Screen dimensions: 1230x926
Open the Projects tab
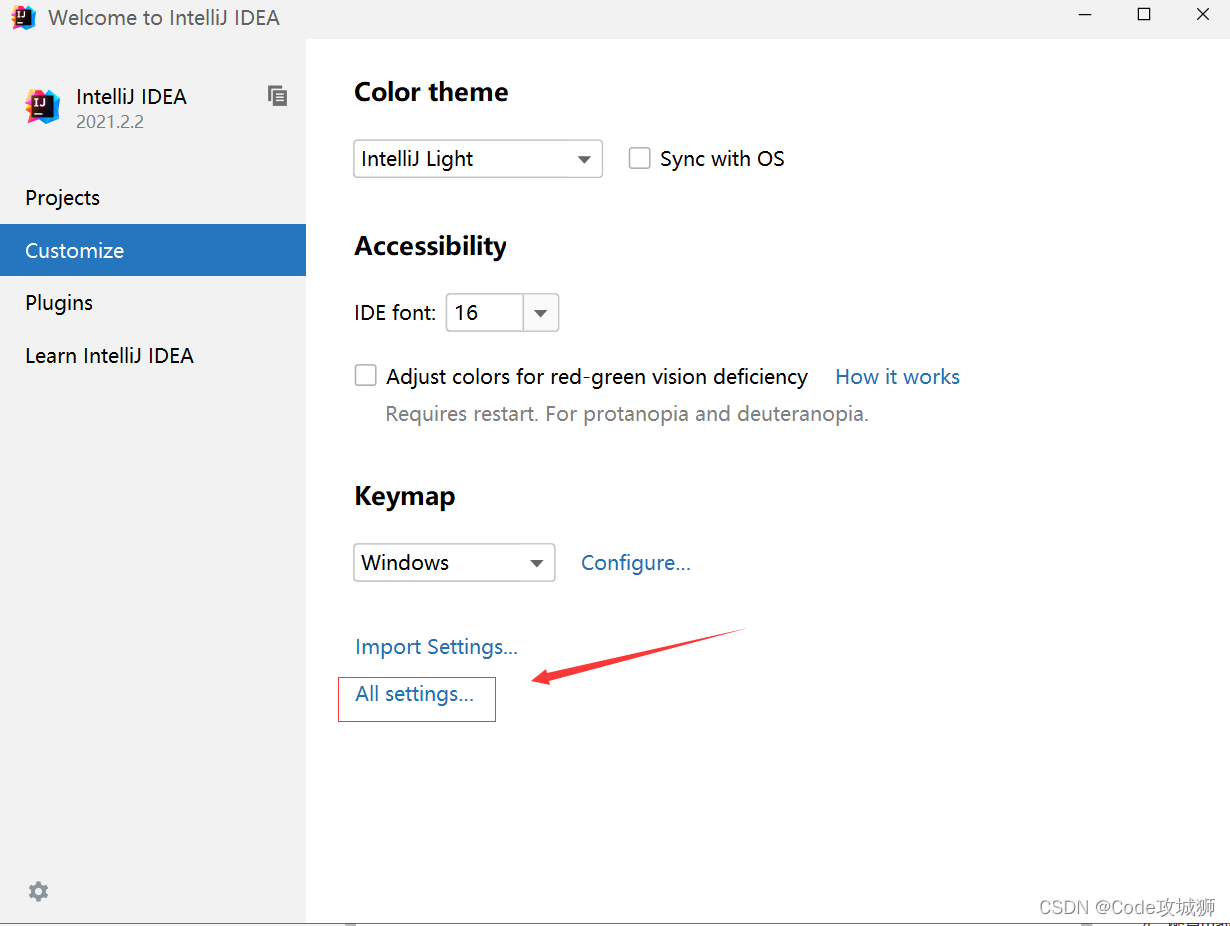coord(63,198)
